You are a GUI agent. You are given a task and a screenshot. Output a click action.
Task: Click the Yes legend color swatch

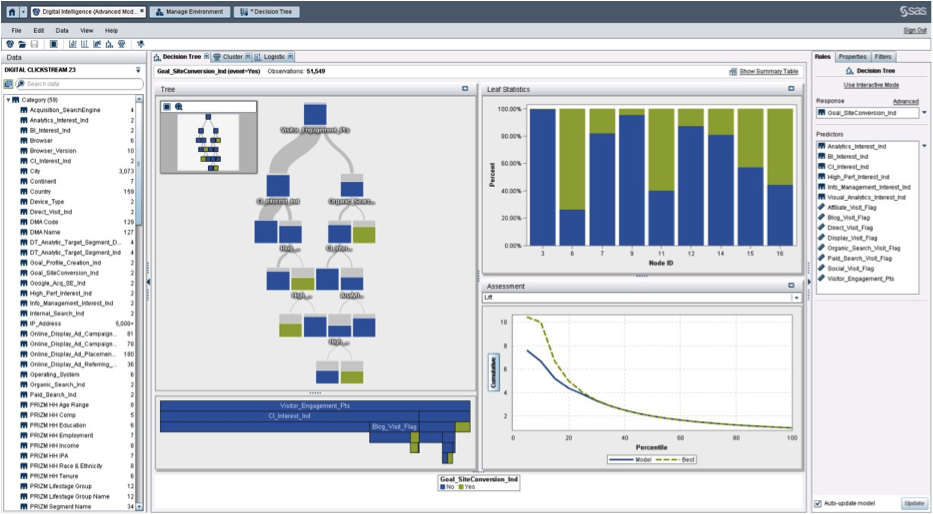459,487
